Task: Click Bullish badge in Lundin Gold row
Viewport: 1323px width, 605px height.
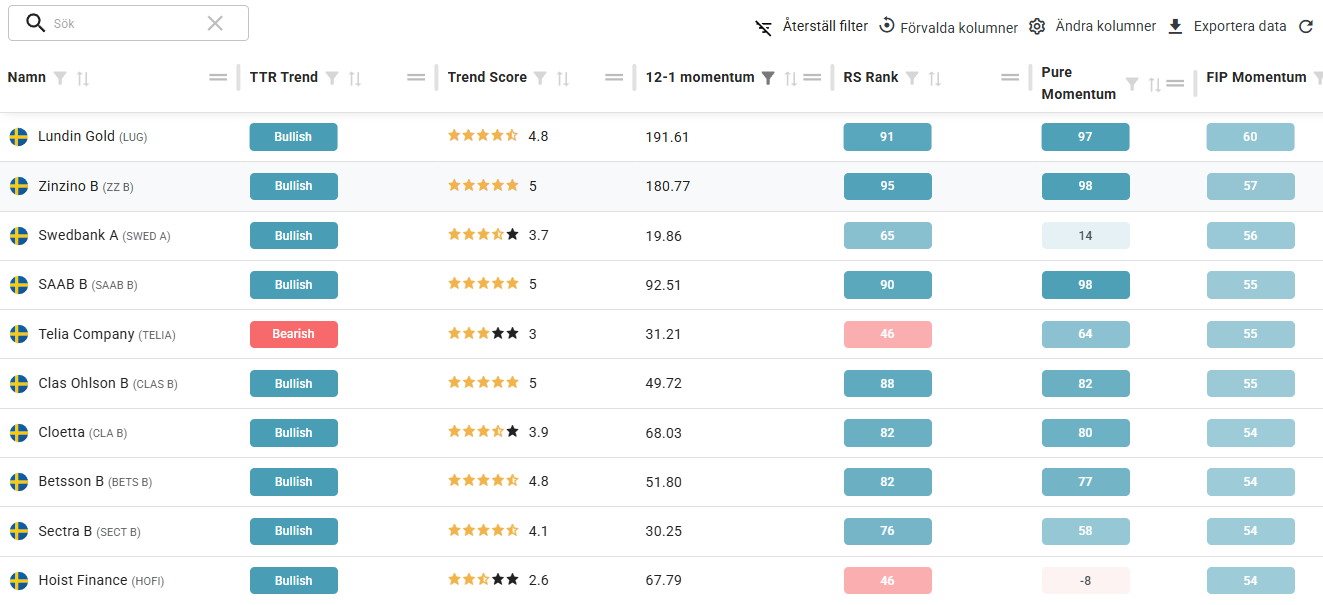Action: pyautogui.click(x=293, y=137)
